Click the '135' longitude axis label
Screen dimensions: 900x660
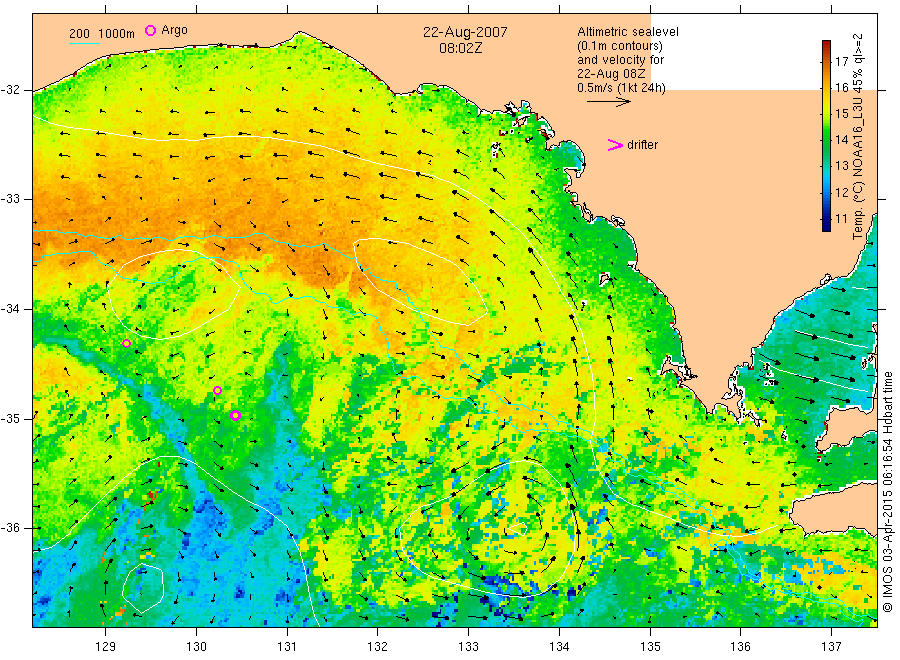click(x=650, y=647)
